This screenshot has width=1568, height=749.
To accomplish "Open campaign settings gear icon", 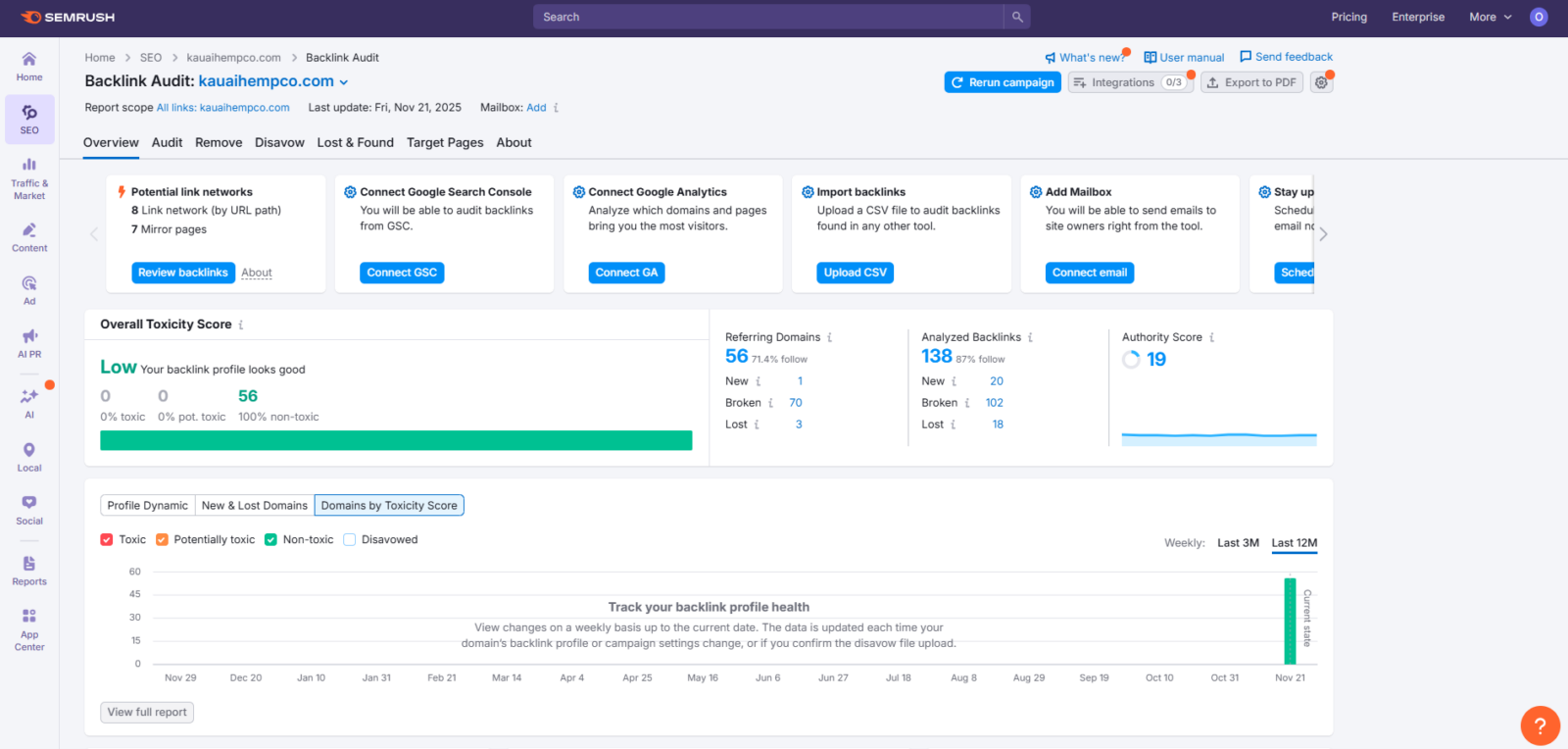I will (x=1322, y=82).
